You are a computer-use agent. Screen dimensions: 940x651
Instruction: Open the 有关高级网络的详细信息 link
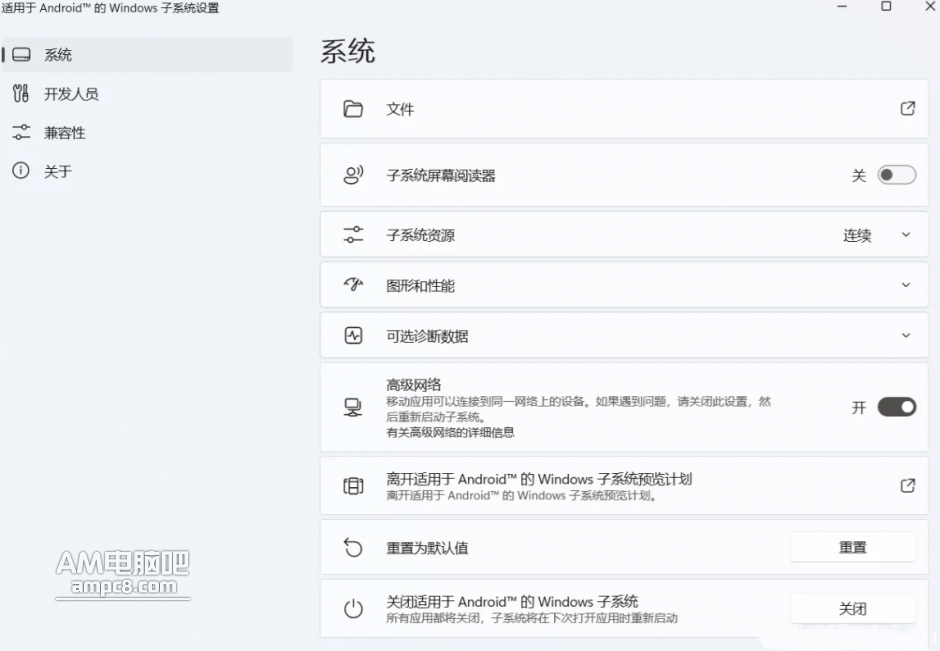[450, 432]
